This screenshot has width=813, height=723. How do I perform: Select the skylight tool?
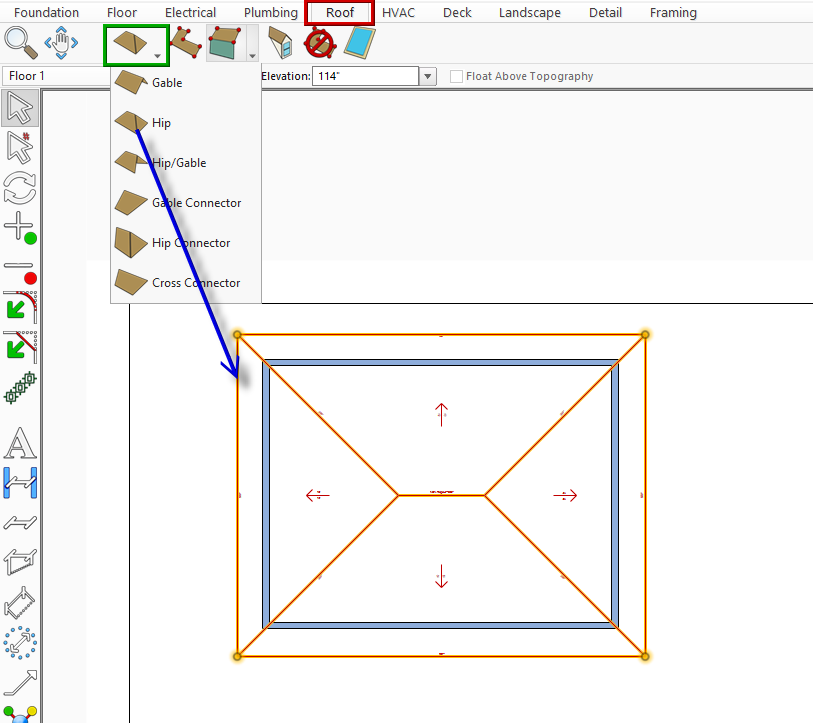(359, 43)
